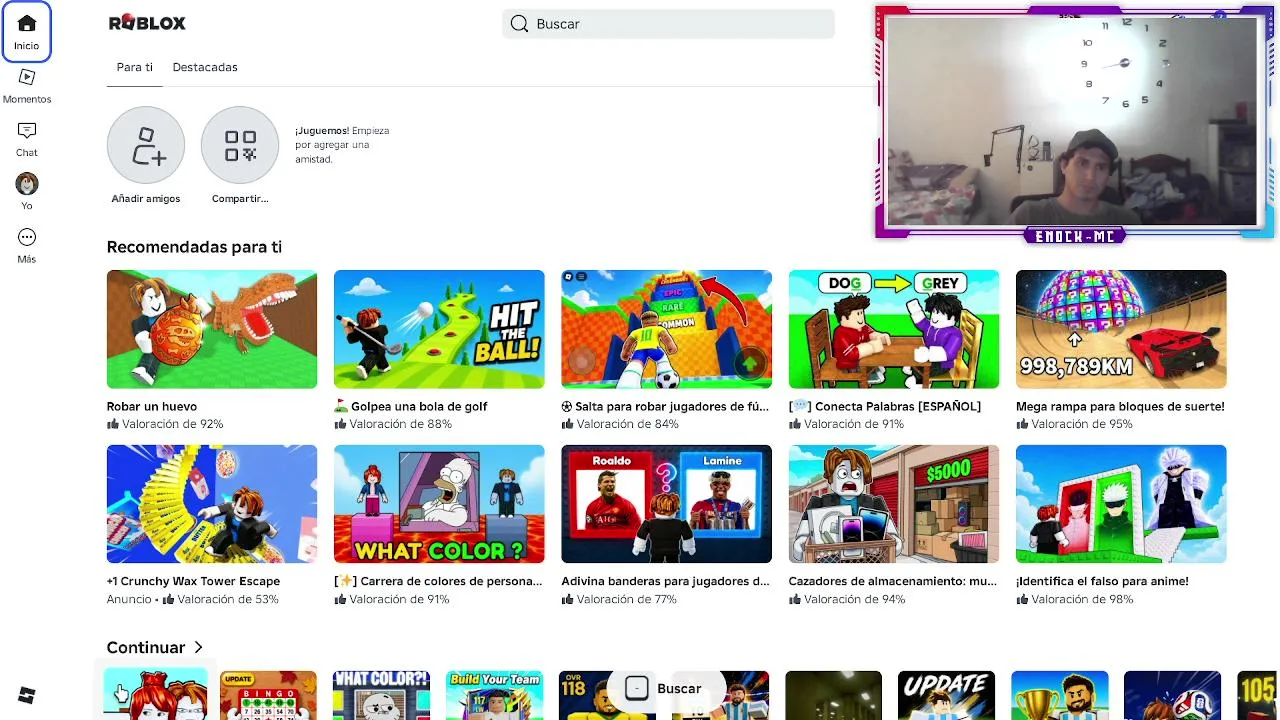Open the Robar un huevo game thumbnail

tap(212, 329)
